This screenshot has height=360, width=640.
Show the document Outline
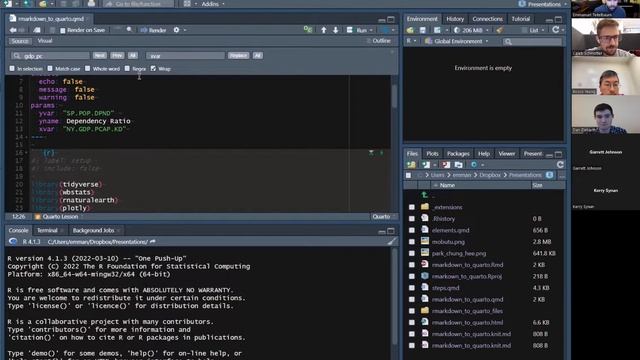(379, 41)
